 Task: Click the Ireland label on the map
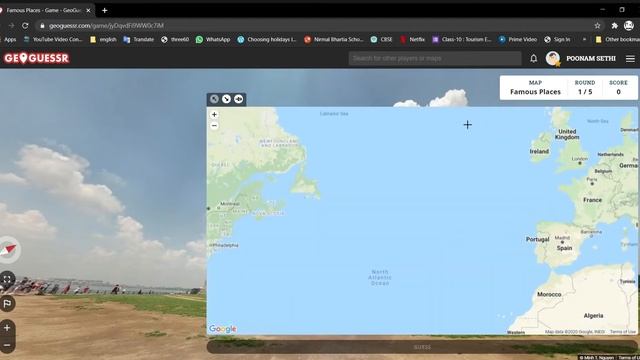(539, 151)
